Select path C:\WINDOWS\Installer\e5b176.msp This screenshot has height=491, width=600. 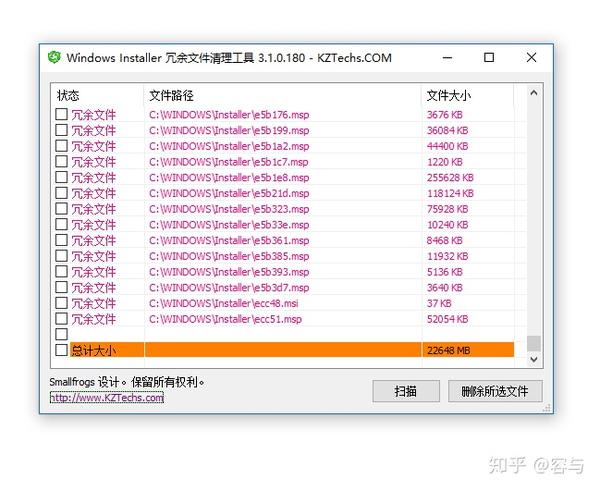[229, 114]
